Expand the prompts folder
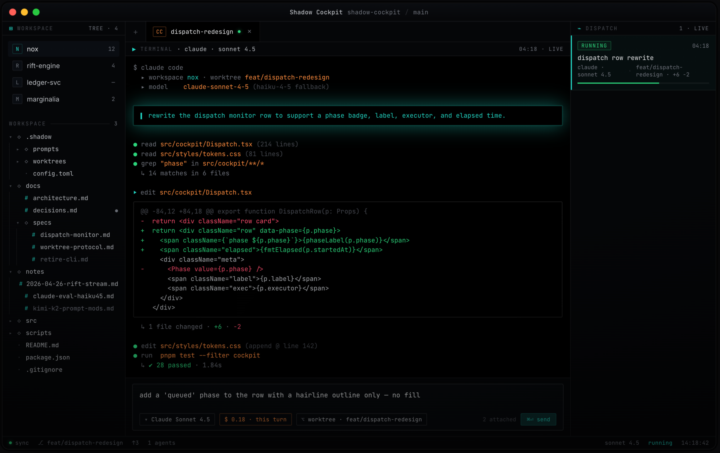The image size is (720, 453). 17,149
